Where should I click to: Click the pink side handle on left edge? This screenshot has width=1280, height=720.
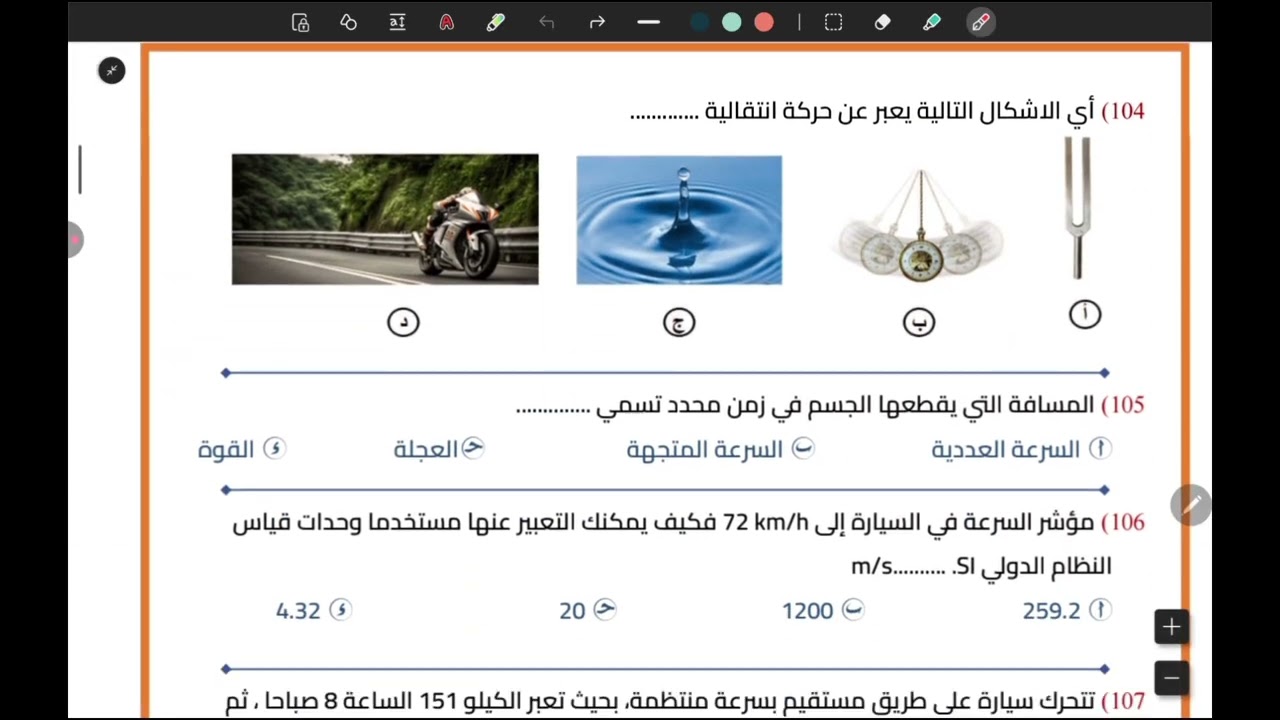(x=74, y=240)
